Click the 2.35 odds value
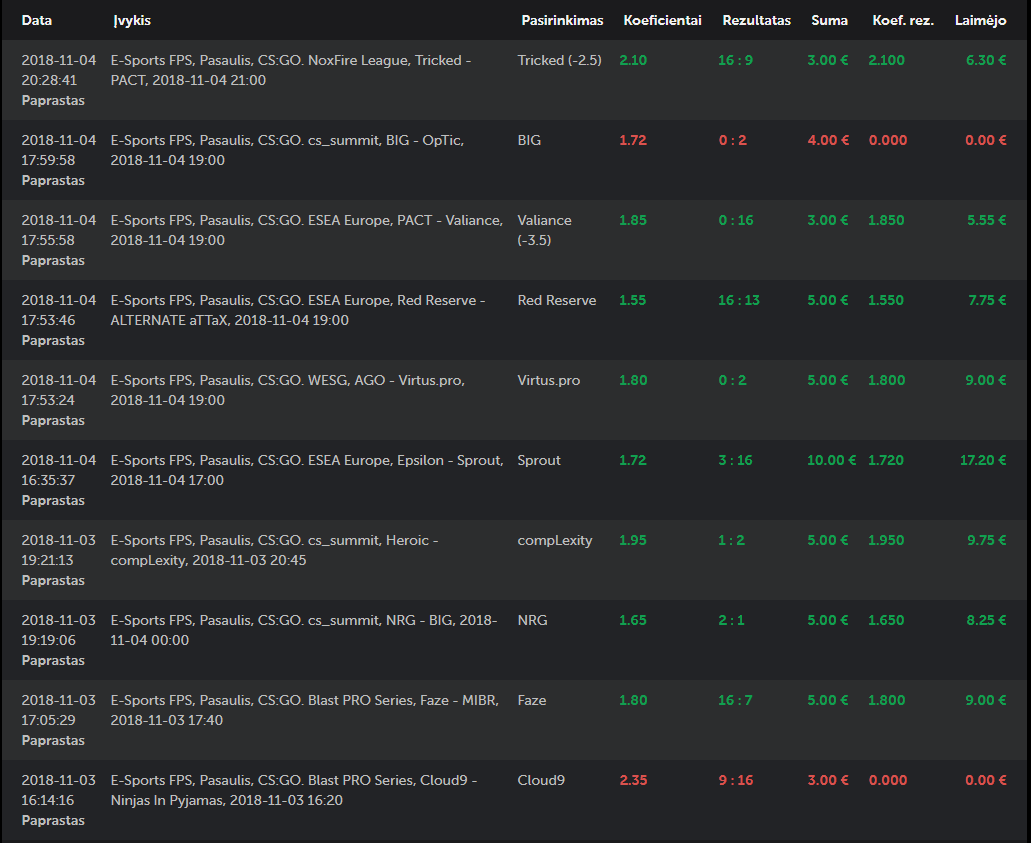The height and width of the screenshot is (843, 1031). [x=633, y=781]
